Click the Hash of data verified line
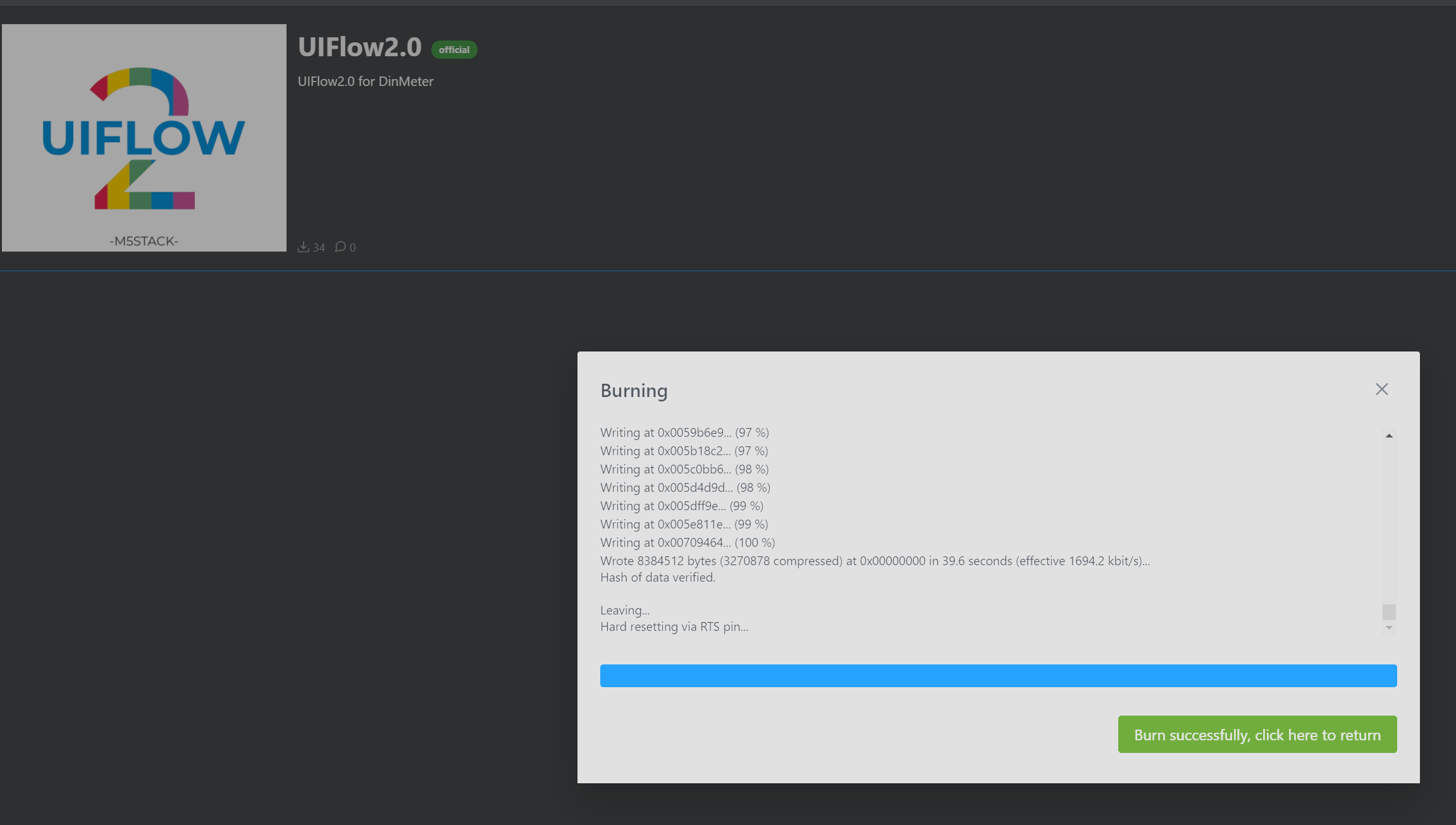 (x=658, y=577)
